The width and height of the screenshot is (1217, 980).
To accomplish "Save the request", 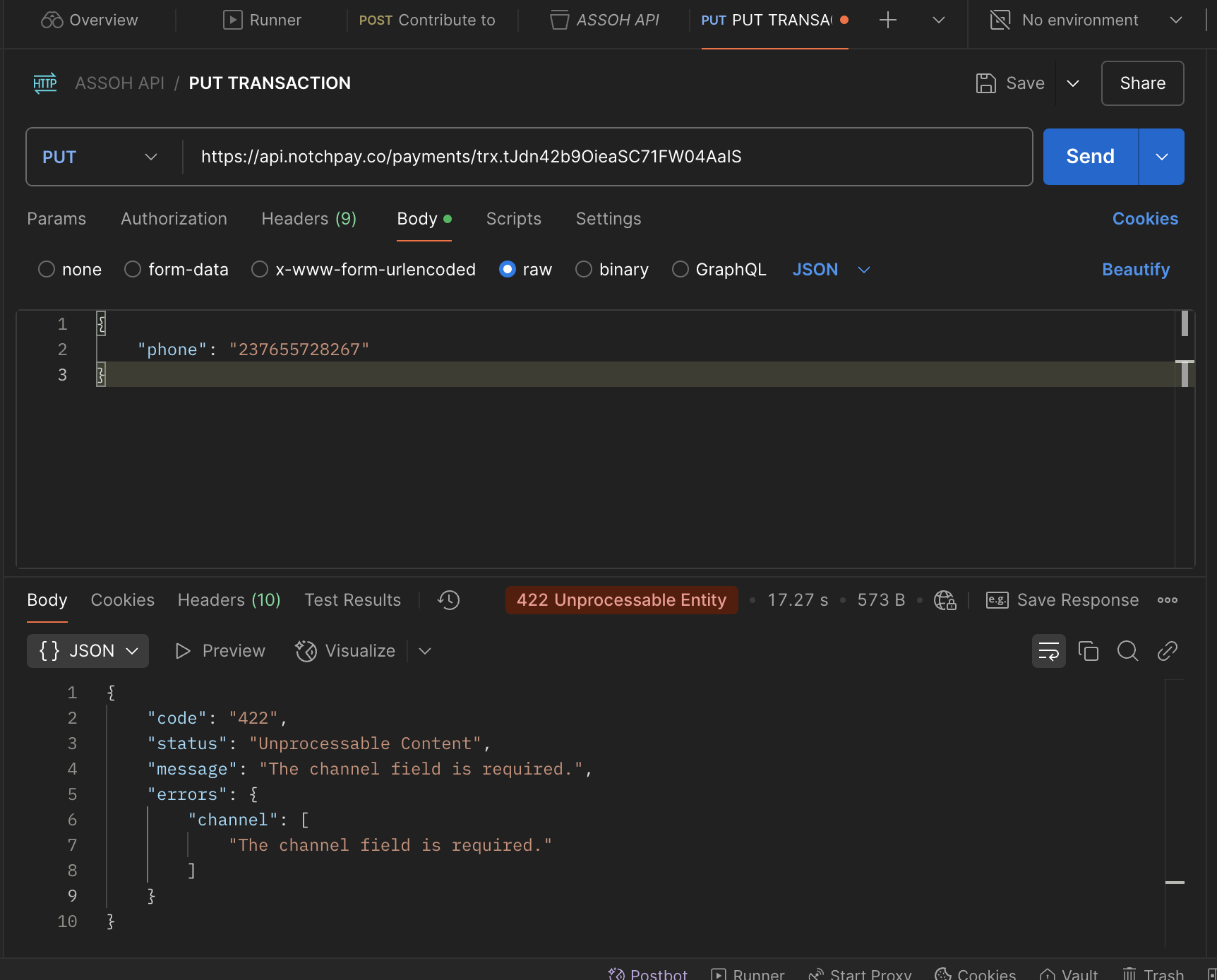I will [x=1010, y=83].
